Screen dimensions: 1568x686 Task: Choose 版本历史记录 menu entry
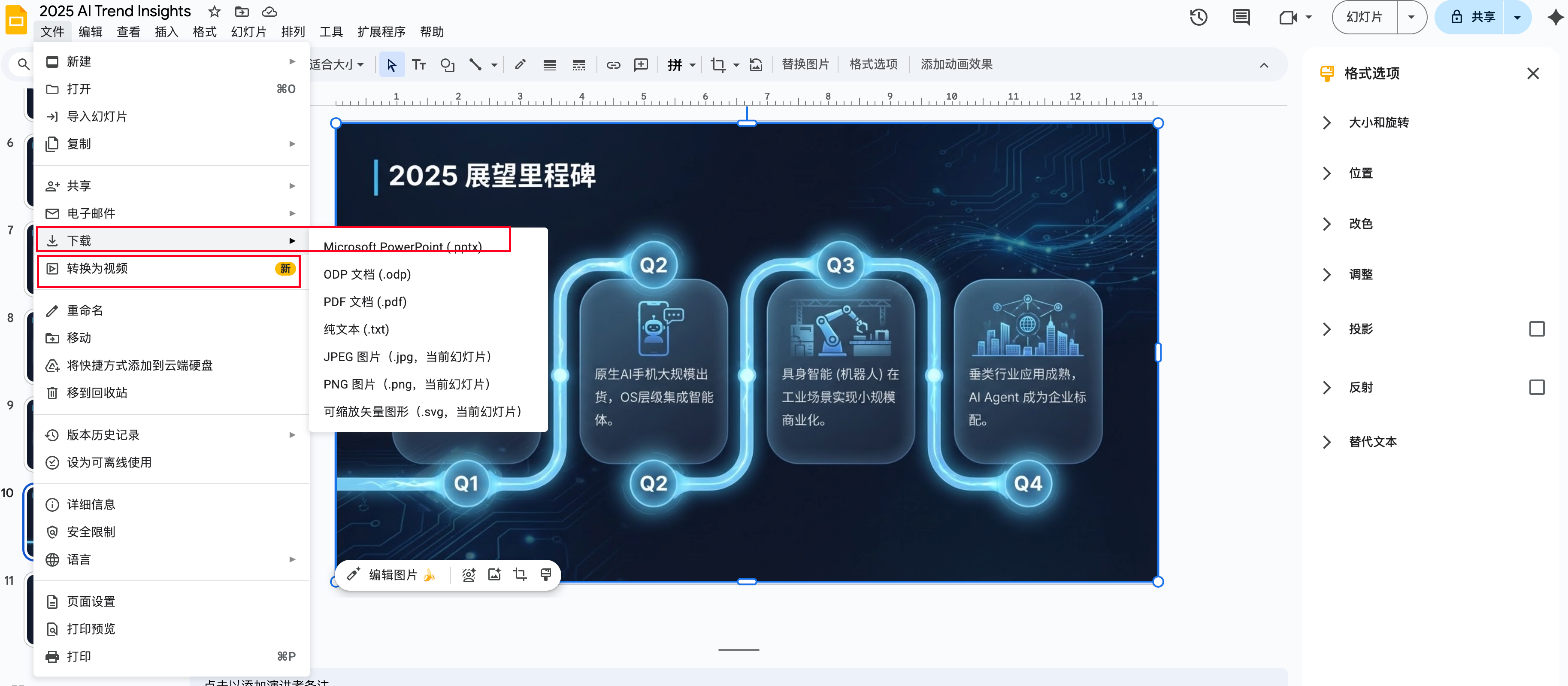[x=103, y=434]
